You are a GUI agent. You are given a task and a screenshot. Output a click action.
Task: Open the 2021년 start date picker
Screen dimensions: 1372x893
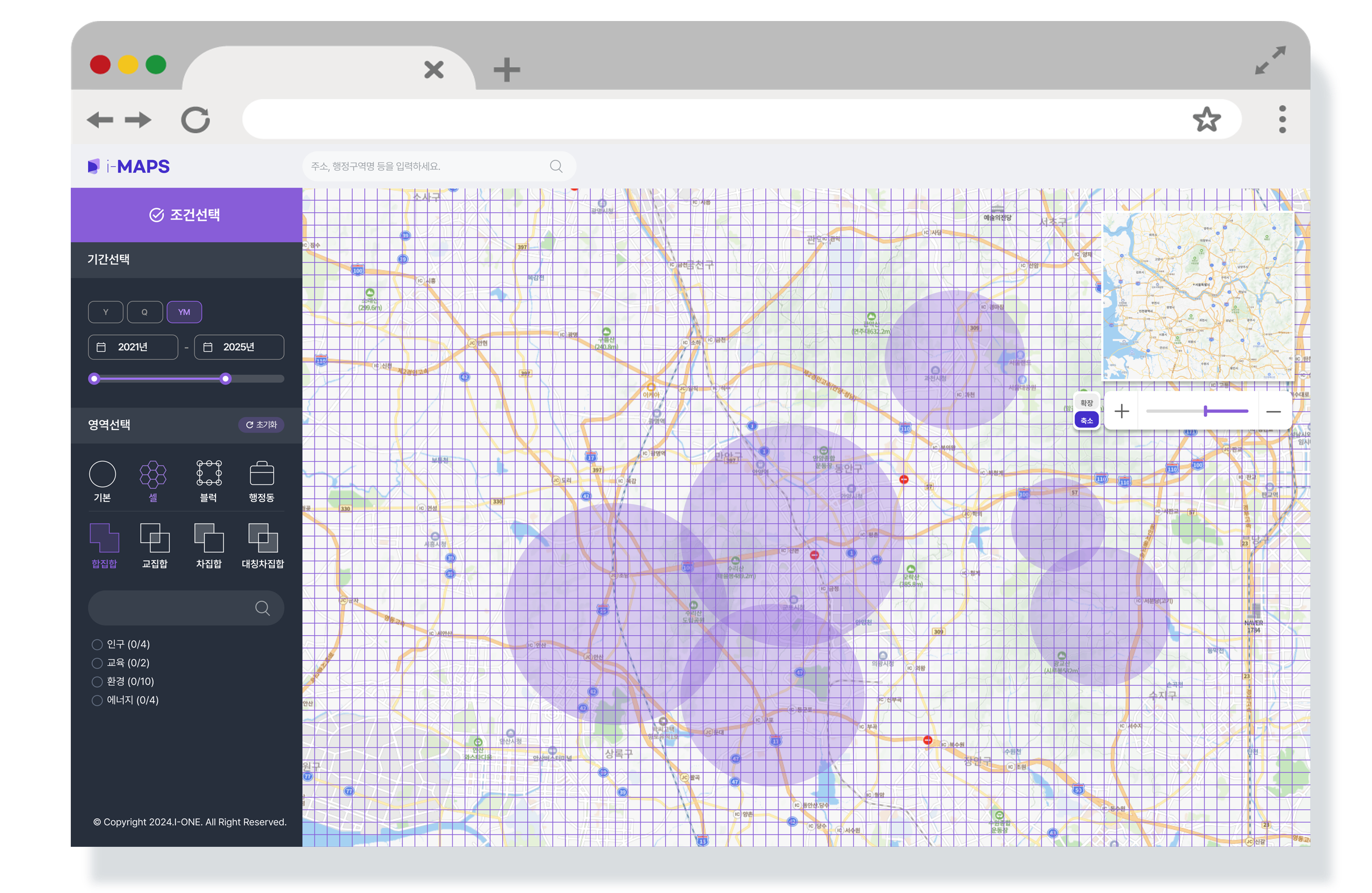(x=133, y=347)
